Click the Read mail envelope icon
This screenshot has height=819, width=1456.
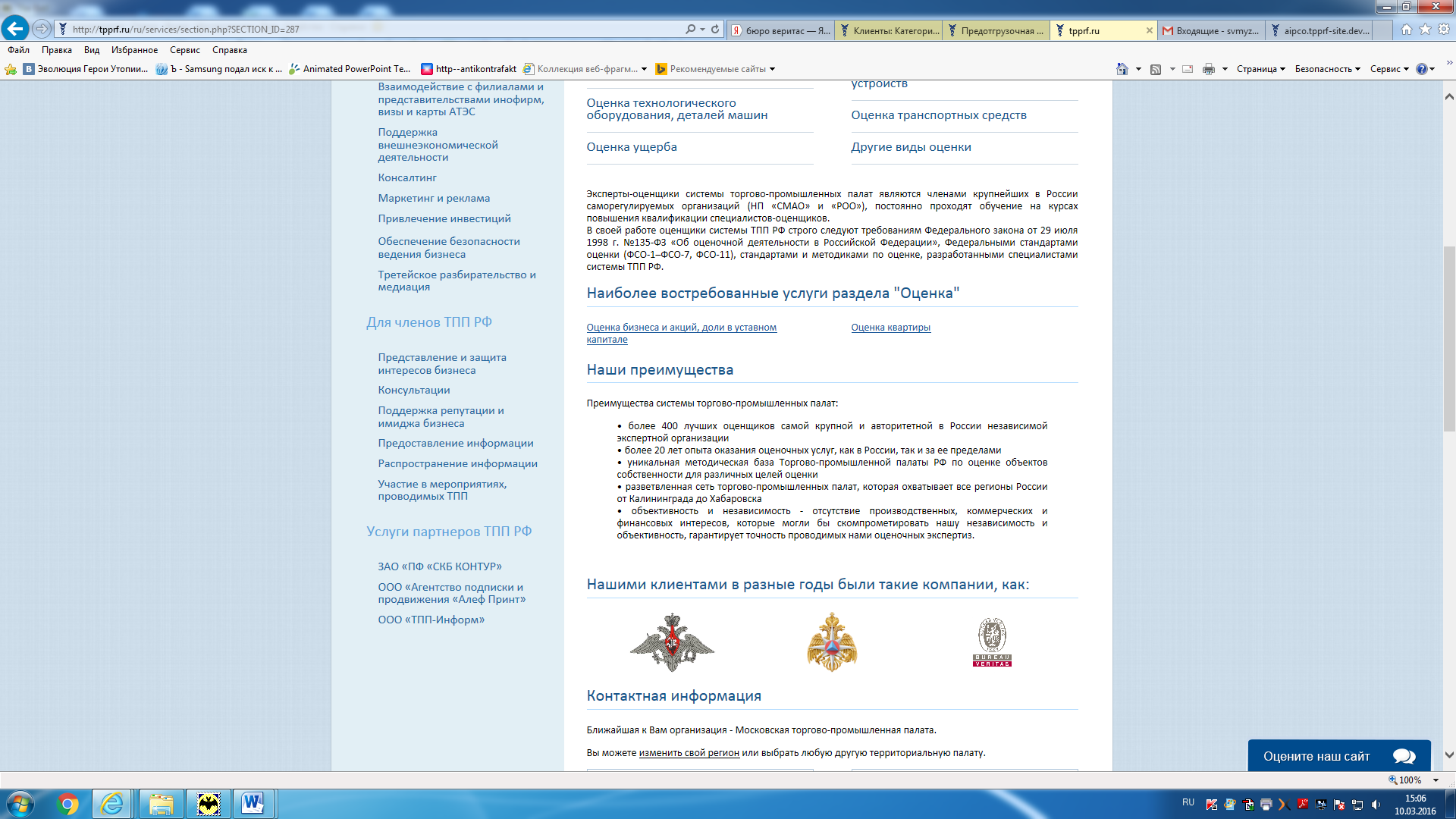pyautogui.click(x=1188, y=69)
